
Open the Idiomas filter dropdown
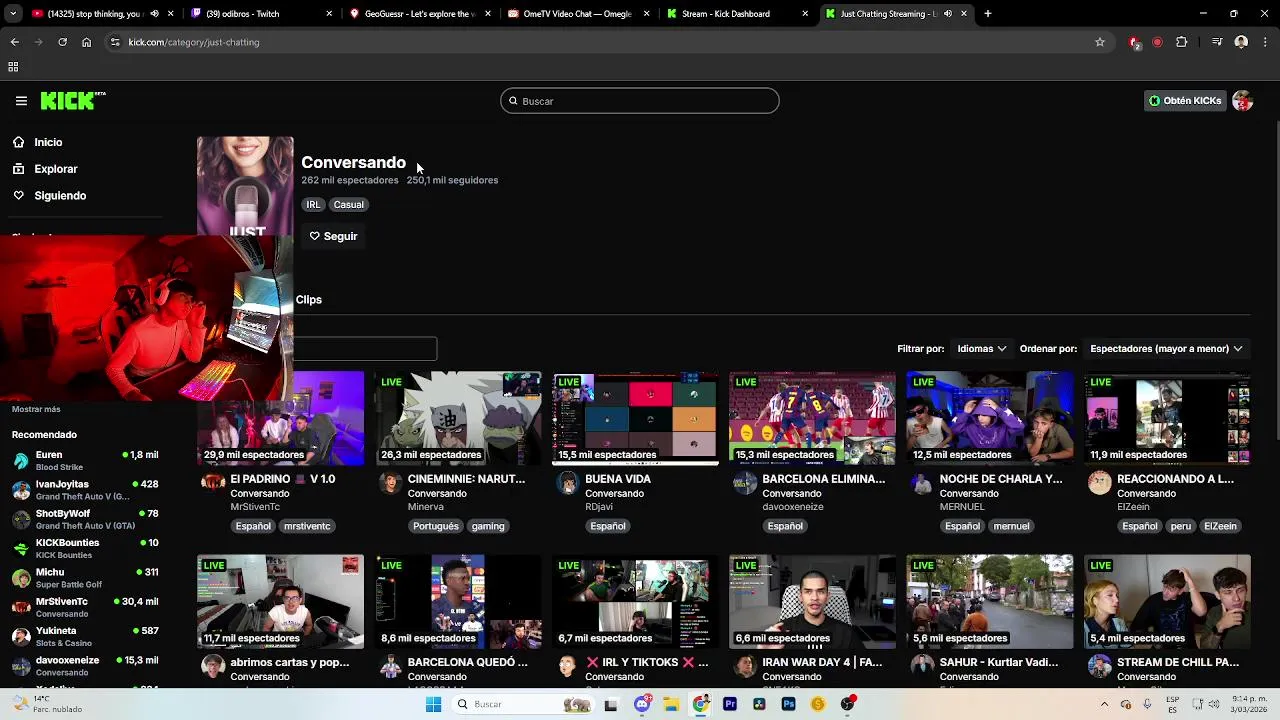coord(981,349)
